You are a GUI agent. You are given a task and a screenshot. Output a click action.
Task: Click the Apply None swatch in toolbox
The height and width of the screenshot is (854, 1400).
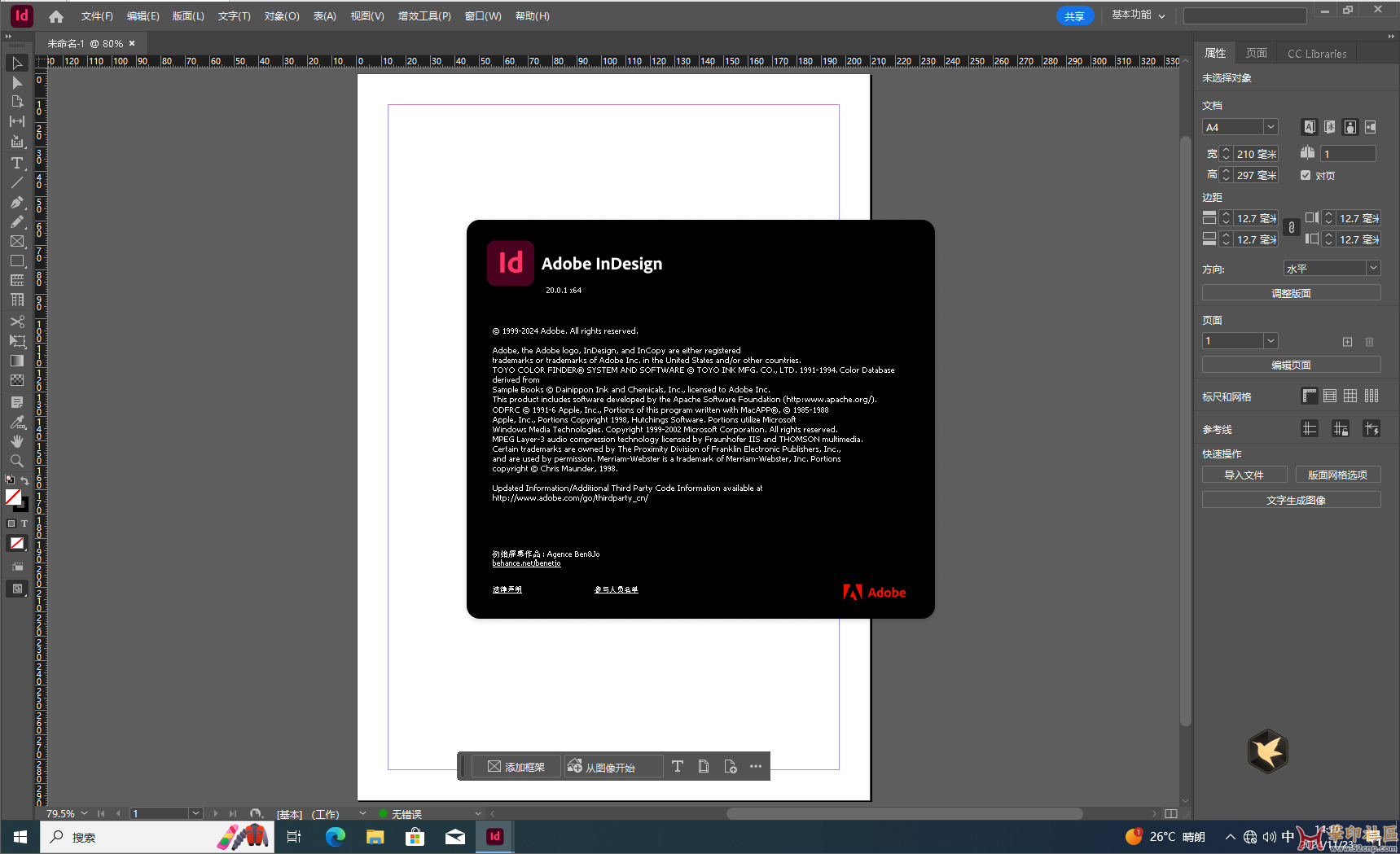(17, 543)
